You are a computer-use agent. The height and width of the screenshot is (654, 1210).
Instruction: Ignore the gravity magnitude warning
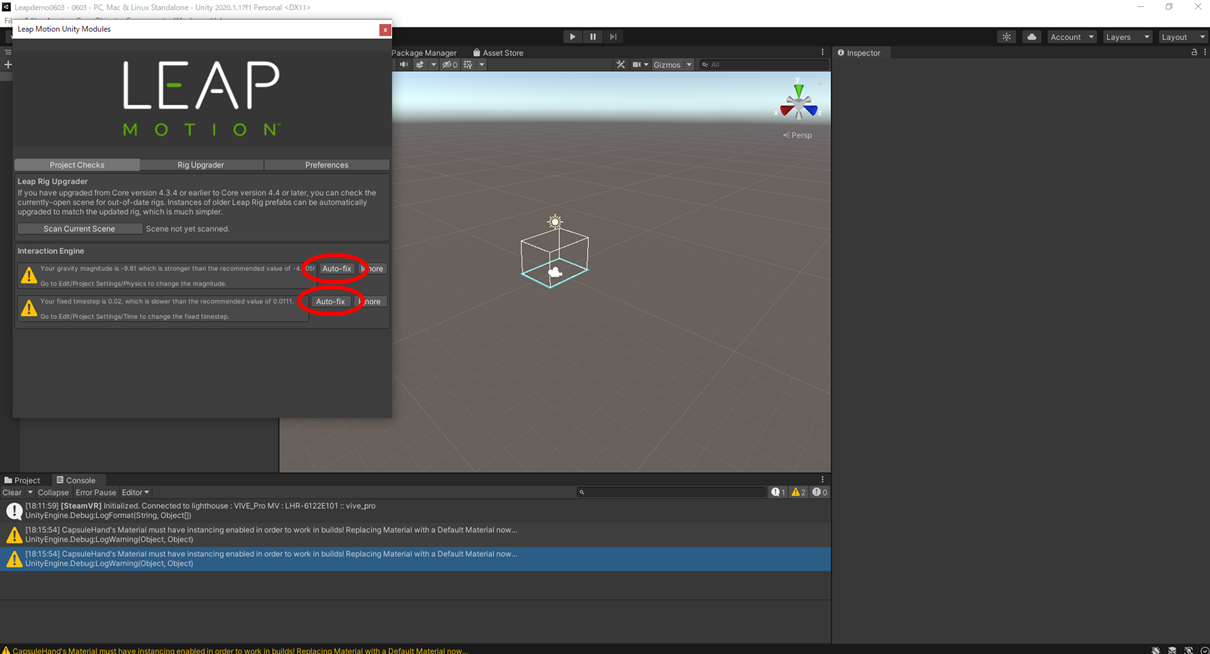click(x=372, y=269)
